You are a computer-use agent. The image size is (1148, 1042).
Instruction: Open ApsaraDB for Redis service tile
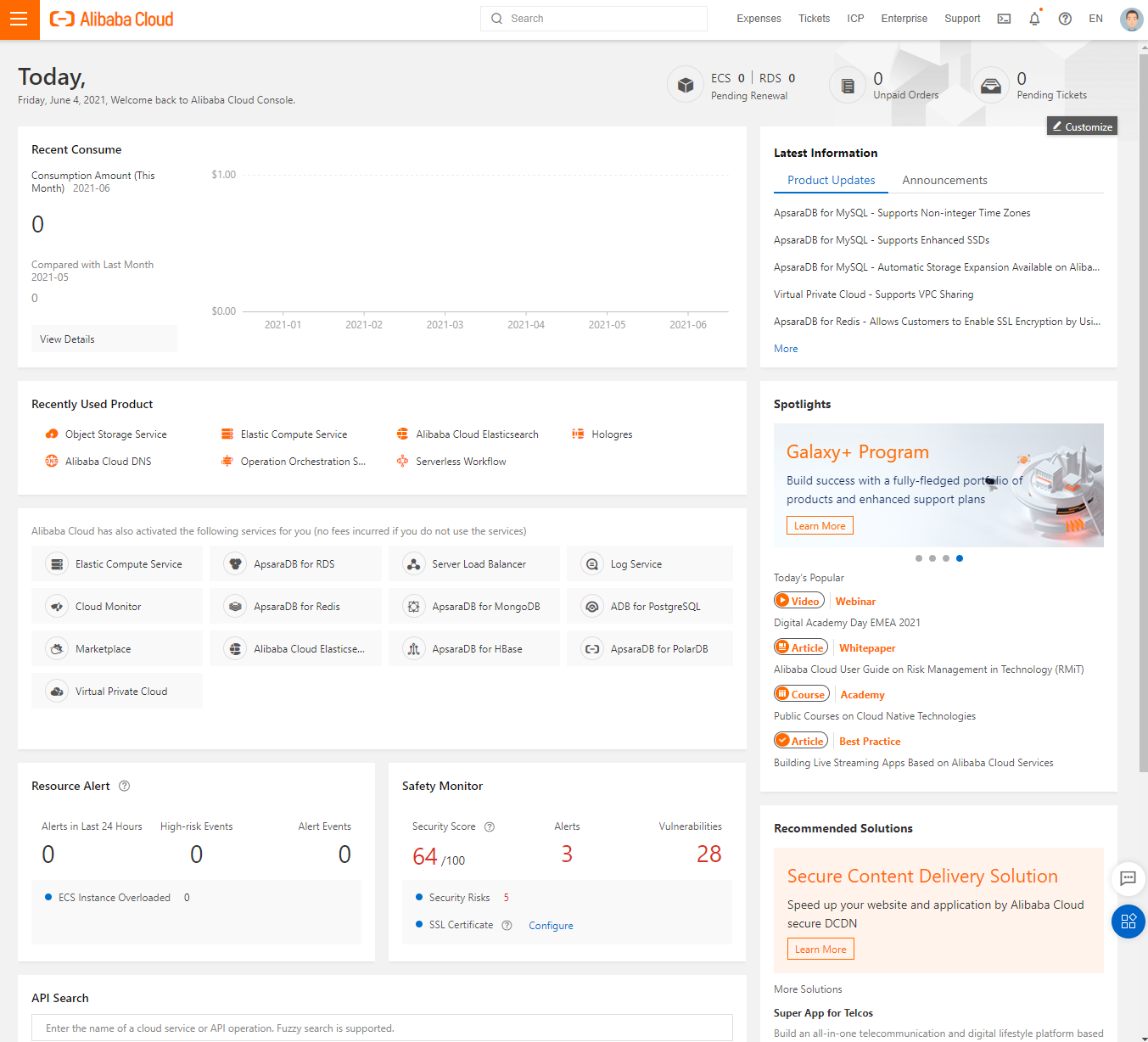click(295, 606)
